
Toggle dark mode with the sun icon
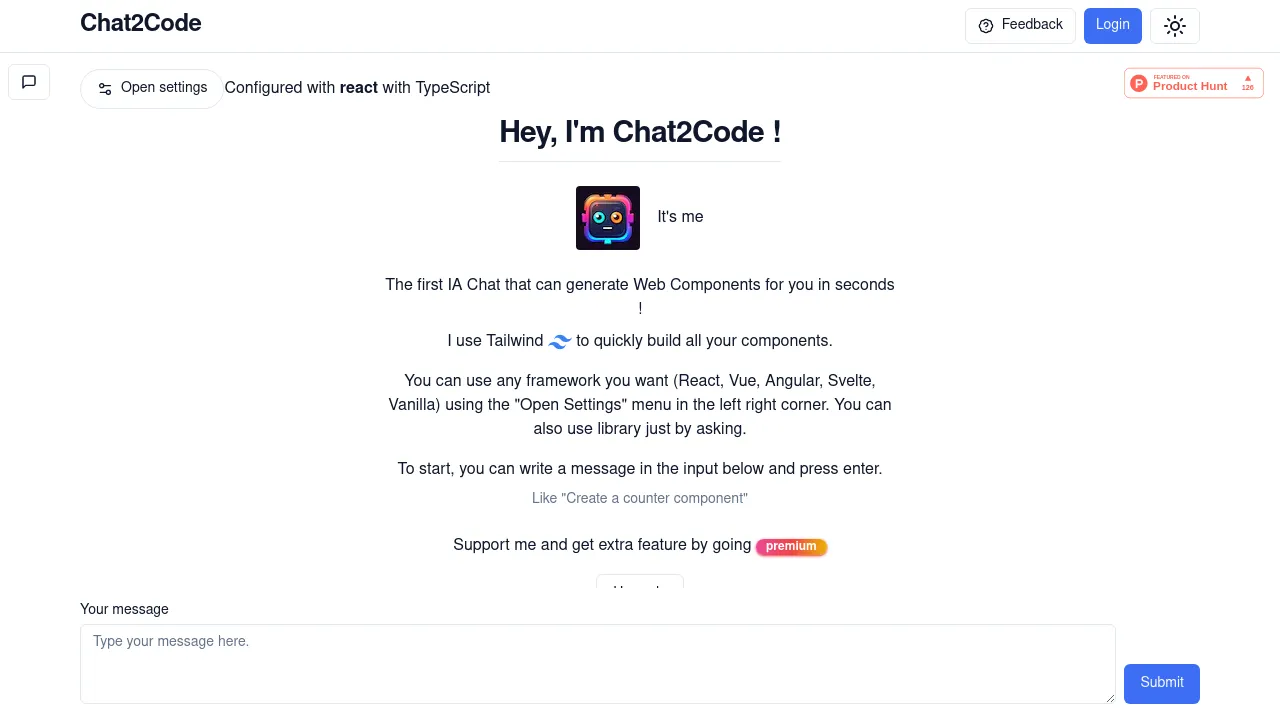click(1175, 26)
